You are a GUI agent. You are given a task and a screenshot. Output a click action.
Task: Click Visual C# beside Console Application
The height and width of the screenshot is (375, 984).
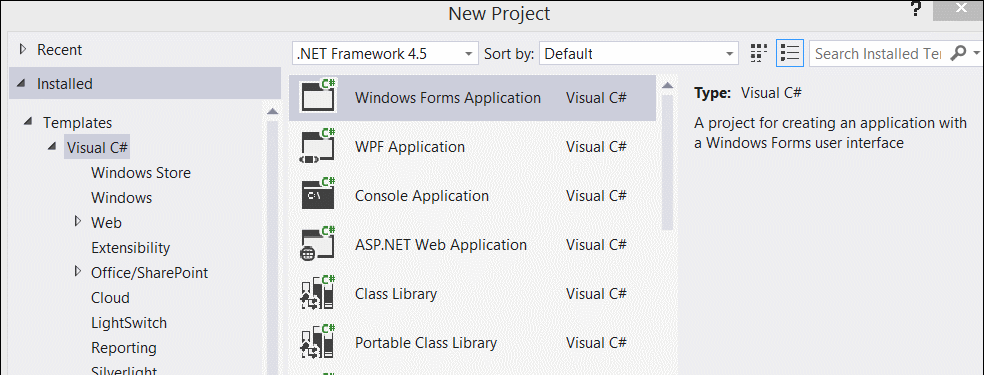tap(596, 196)
